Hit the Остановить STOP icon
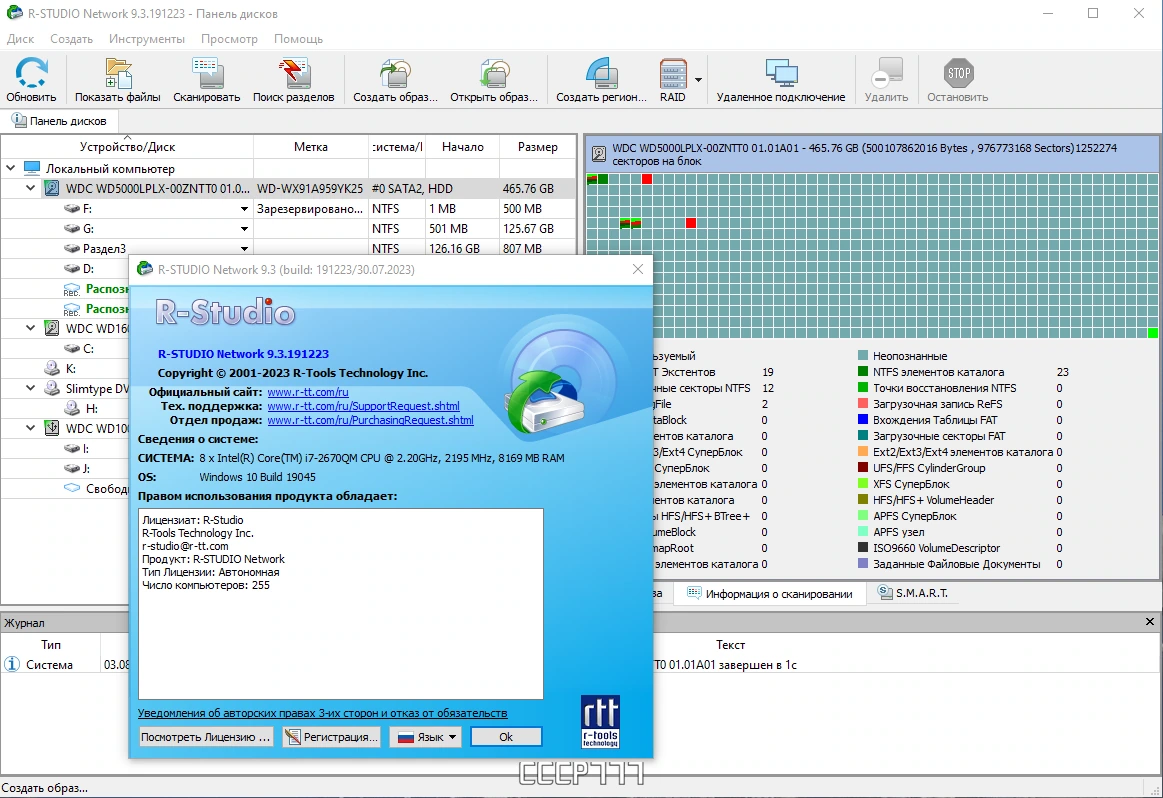 pos(958,73)
